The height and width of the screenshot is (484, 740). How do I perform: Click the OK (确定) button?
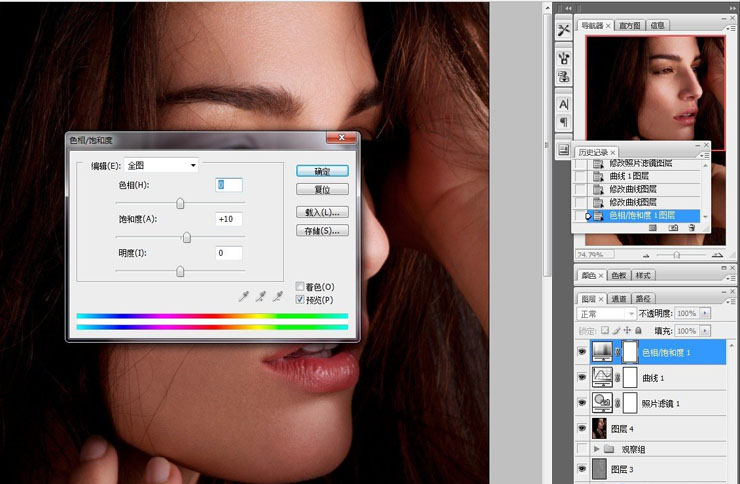(x=322, y=171)
